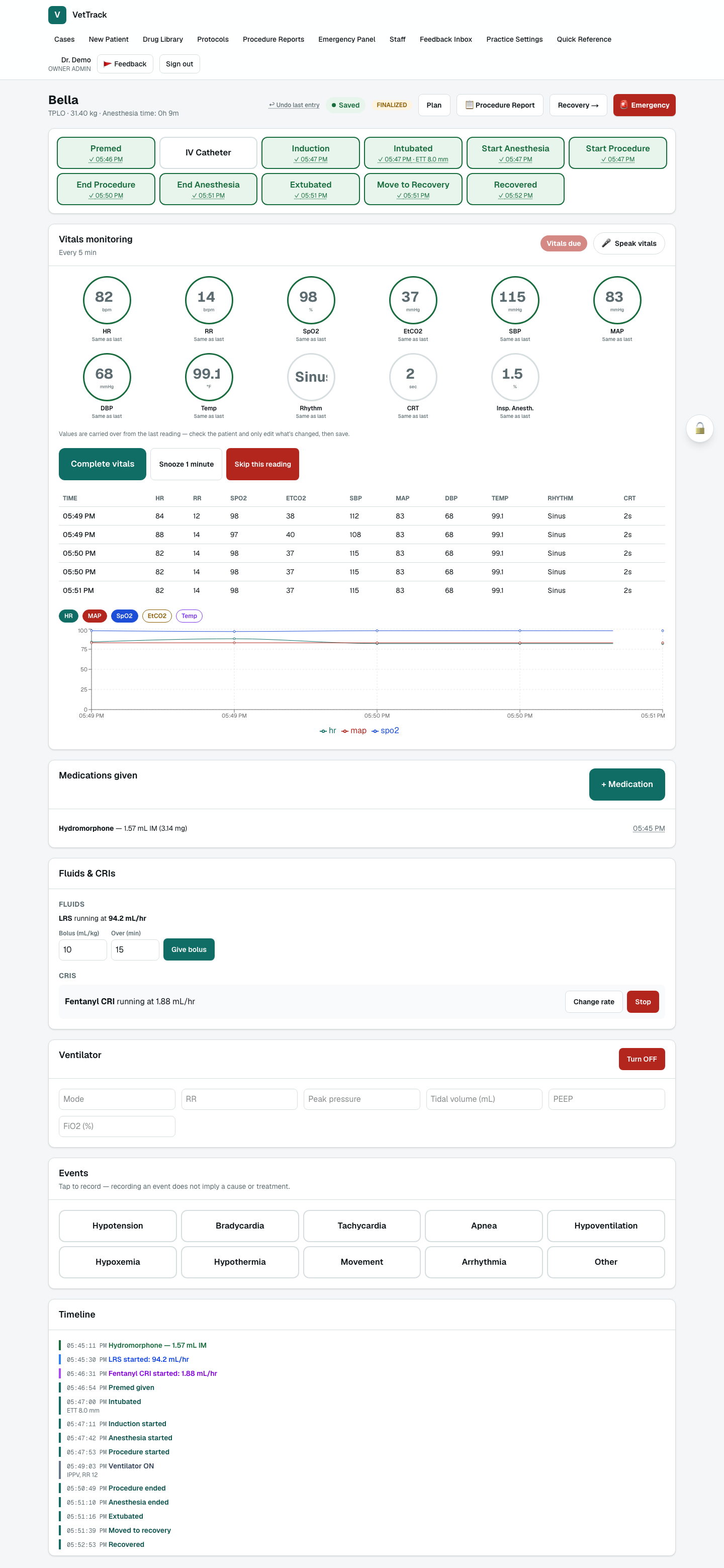724x1568 pixels.
Task: Turn OFF the ventilator
Action: click(641, 1059)
